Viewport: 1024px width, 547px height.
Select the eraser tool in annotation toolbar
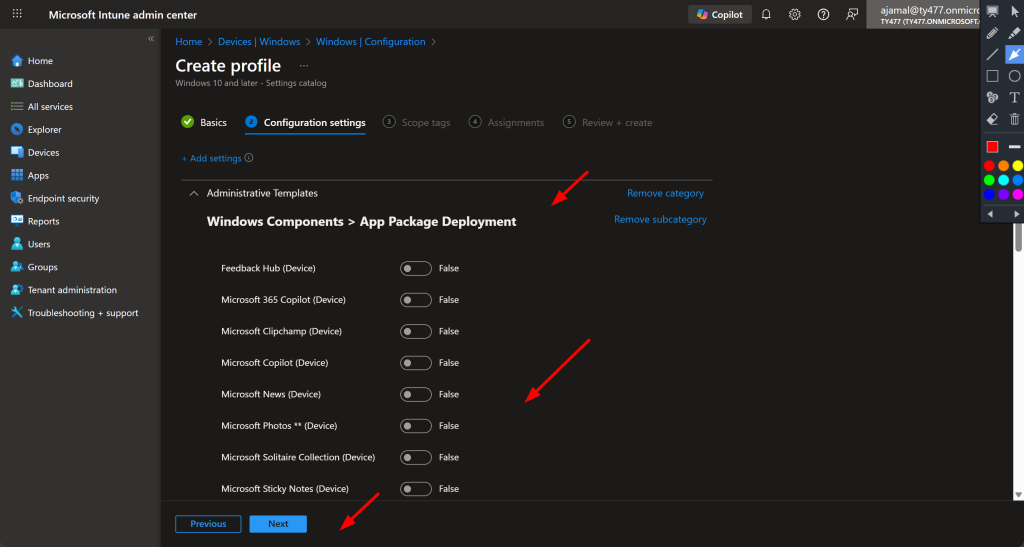(x=992, y=119)
